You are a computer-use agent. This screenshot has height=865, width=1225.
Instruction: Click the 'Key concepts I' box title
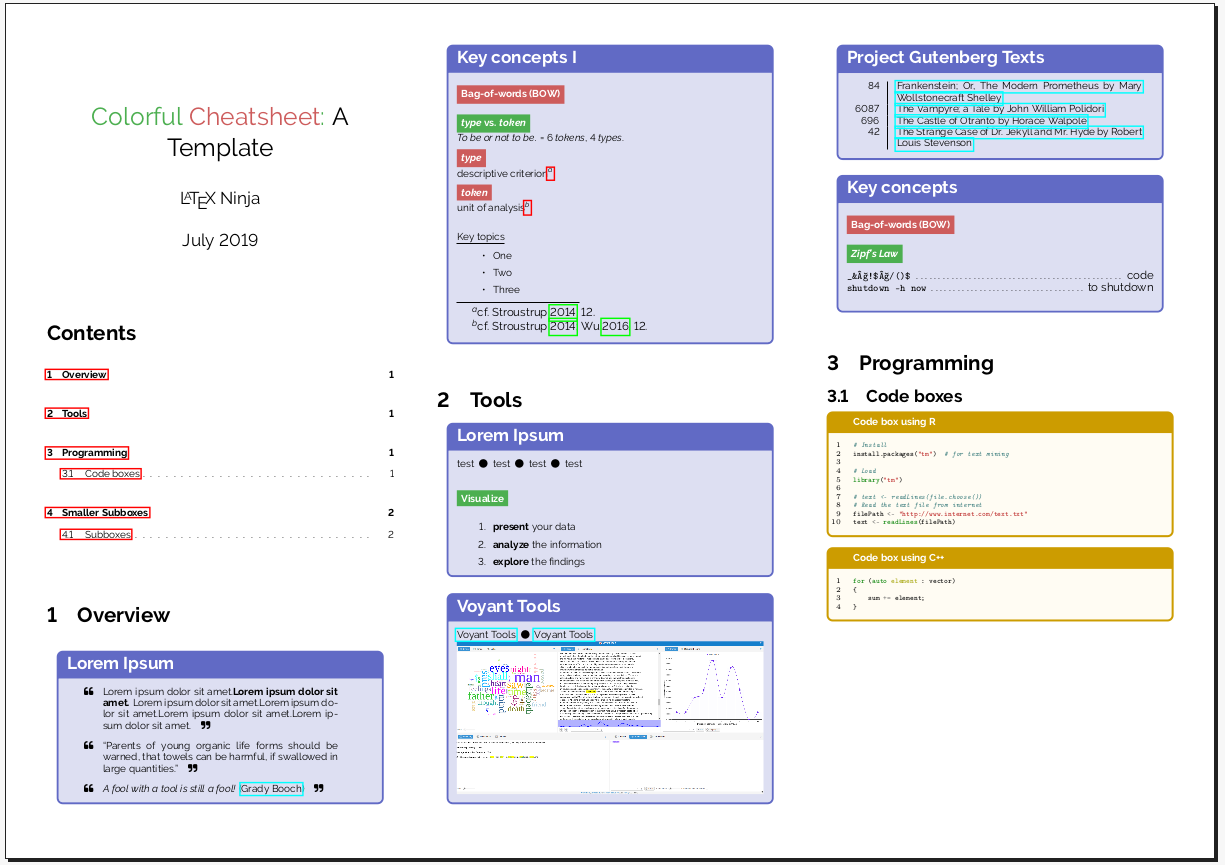[517, 58]
